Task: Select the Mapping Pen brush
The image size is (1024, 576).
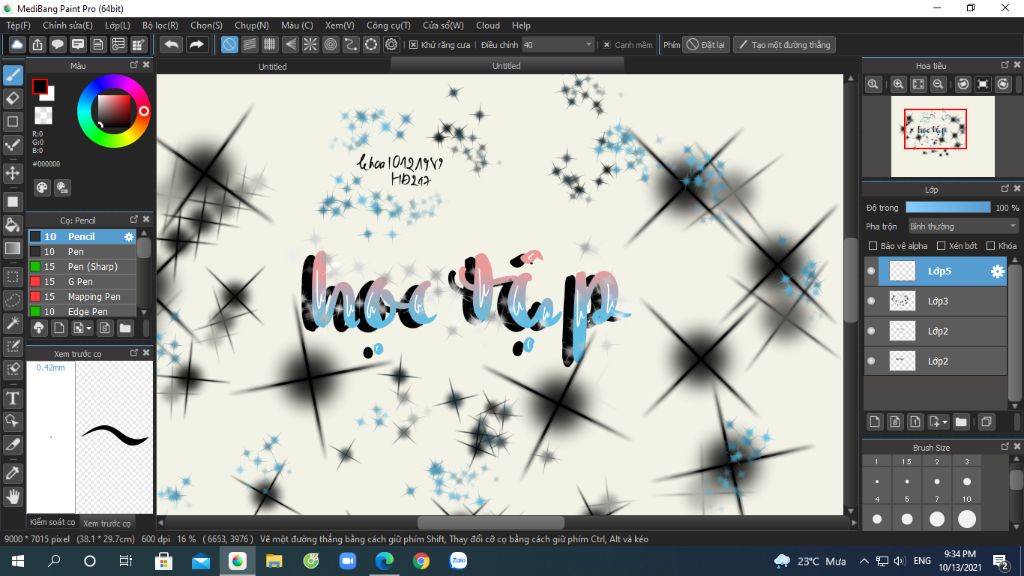Action: [82, 296]
